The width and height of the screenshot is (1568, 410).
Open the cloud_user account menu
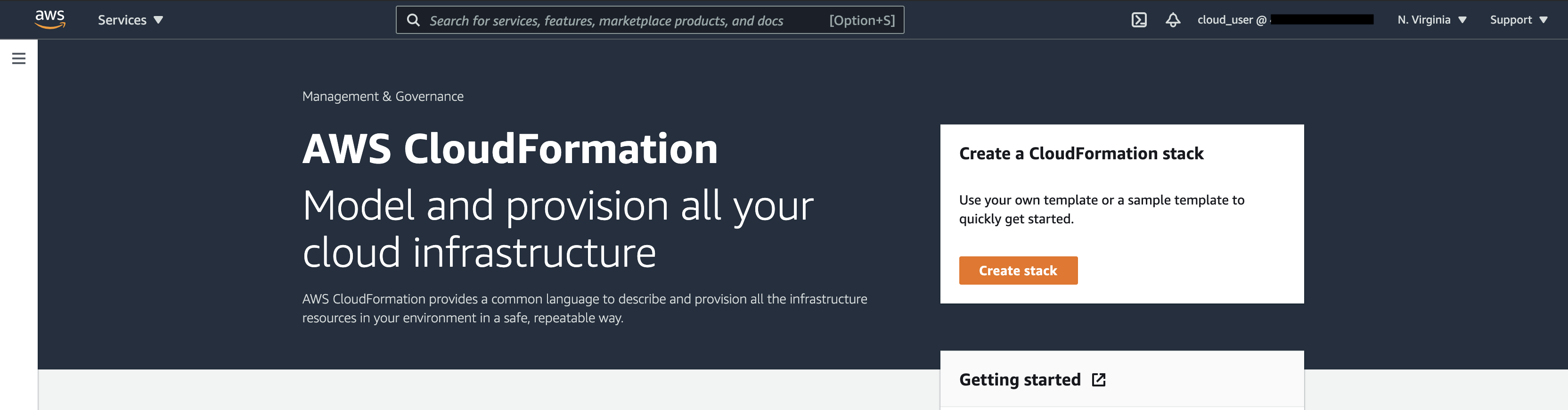(1285, 20)
